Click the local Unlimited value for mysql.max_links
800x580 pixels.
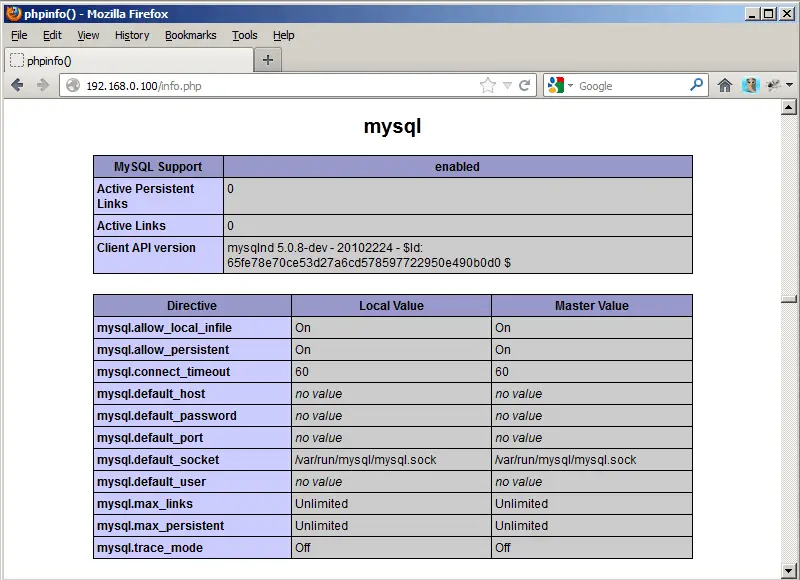point(321,503)
